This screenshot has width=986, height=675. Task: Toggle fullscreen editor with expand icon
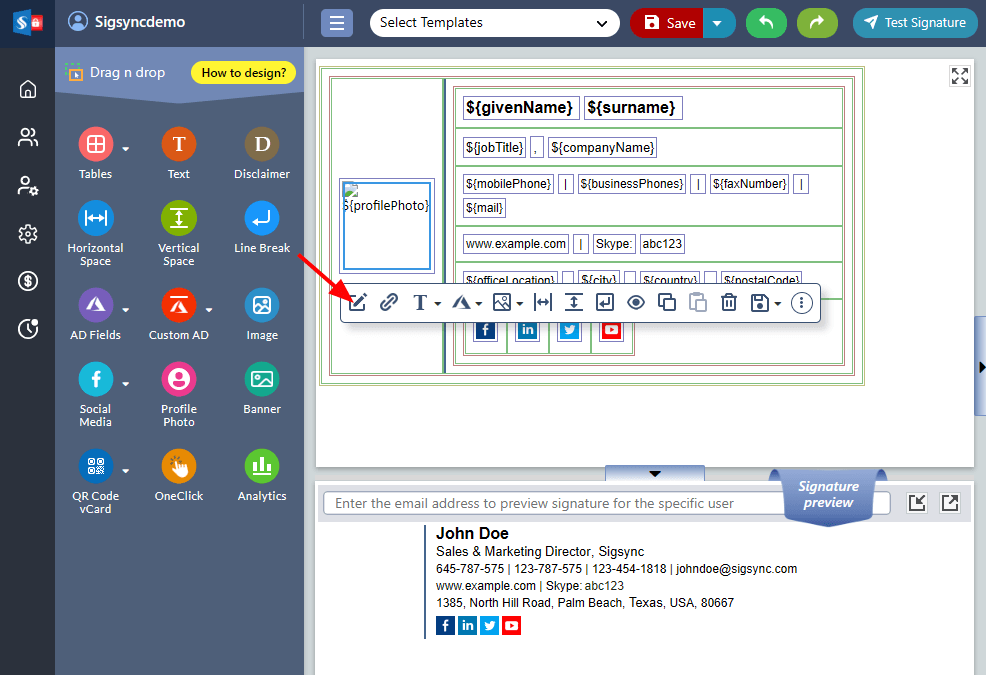click(x=959, y=77)
